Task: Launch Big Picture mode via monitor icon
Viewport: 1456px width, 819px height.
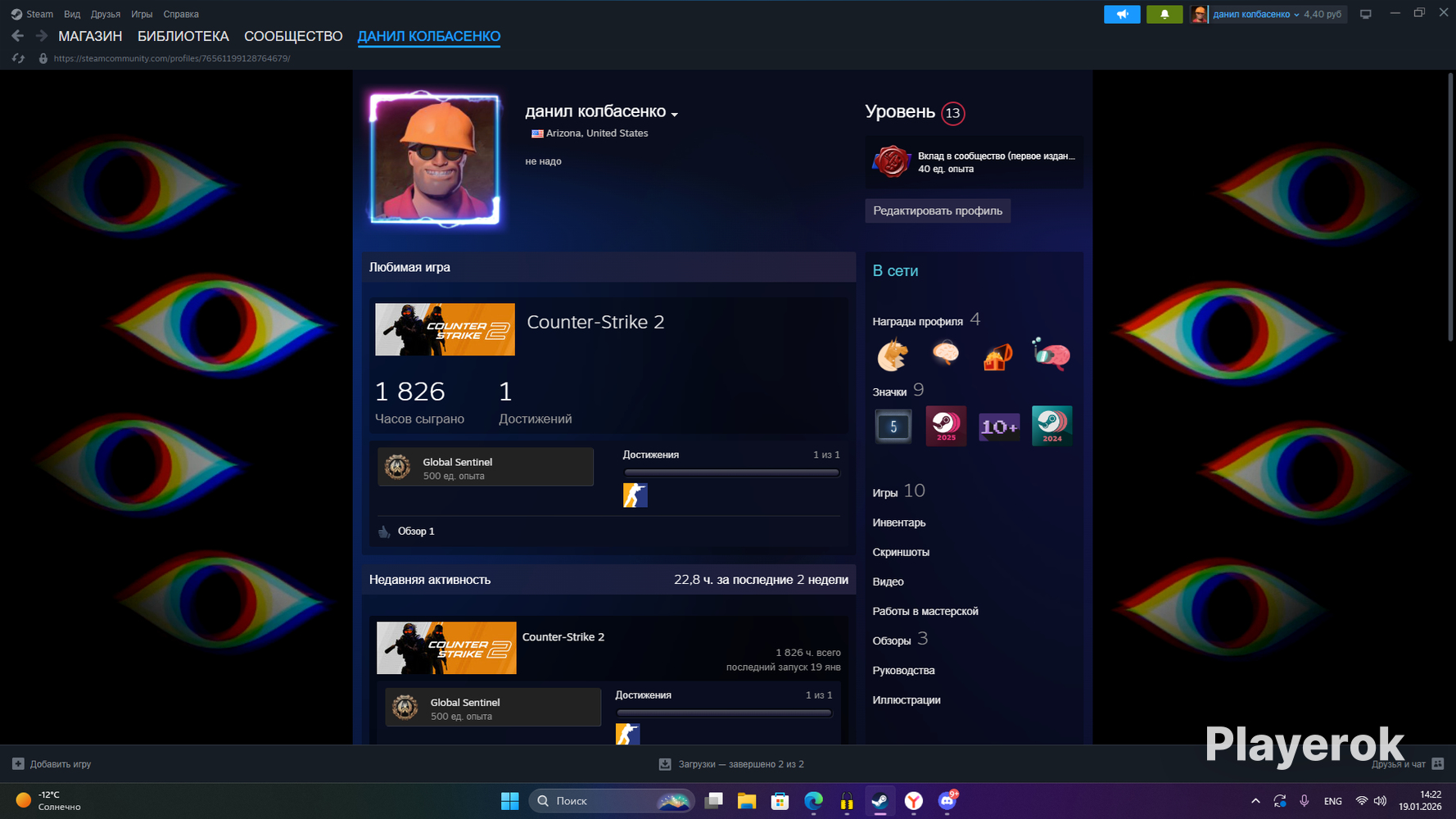Action: 1365,14
